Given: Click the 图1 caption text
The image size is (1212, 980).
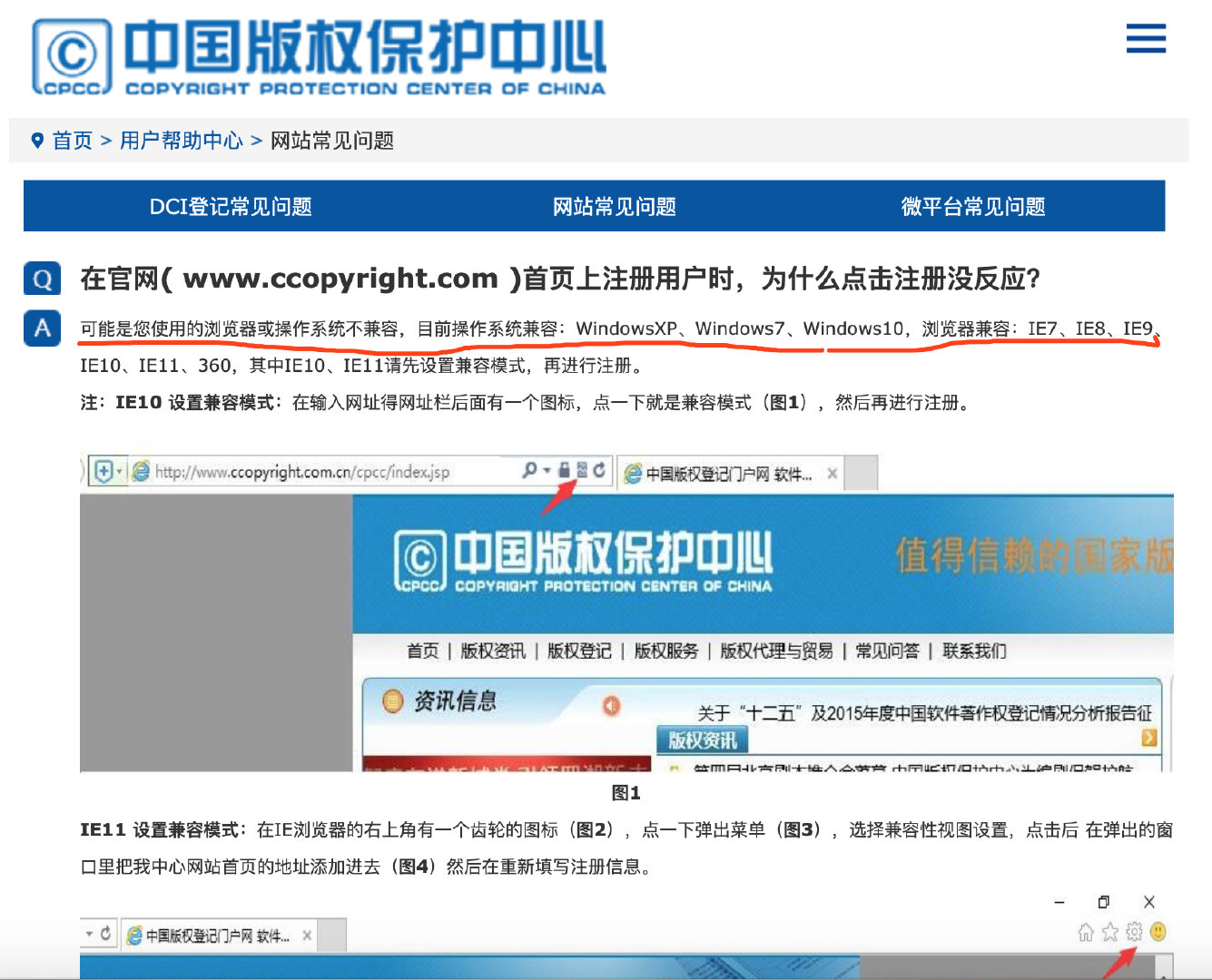Looking at the screenshot, I should (626, 793).
